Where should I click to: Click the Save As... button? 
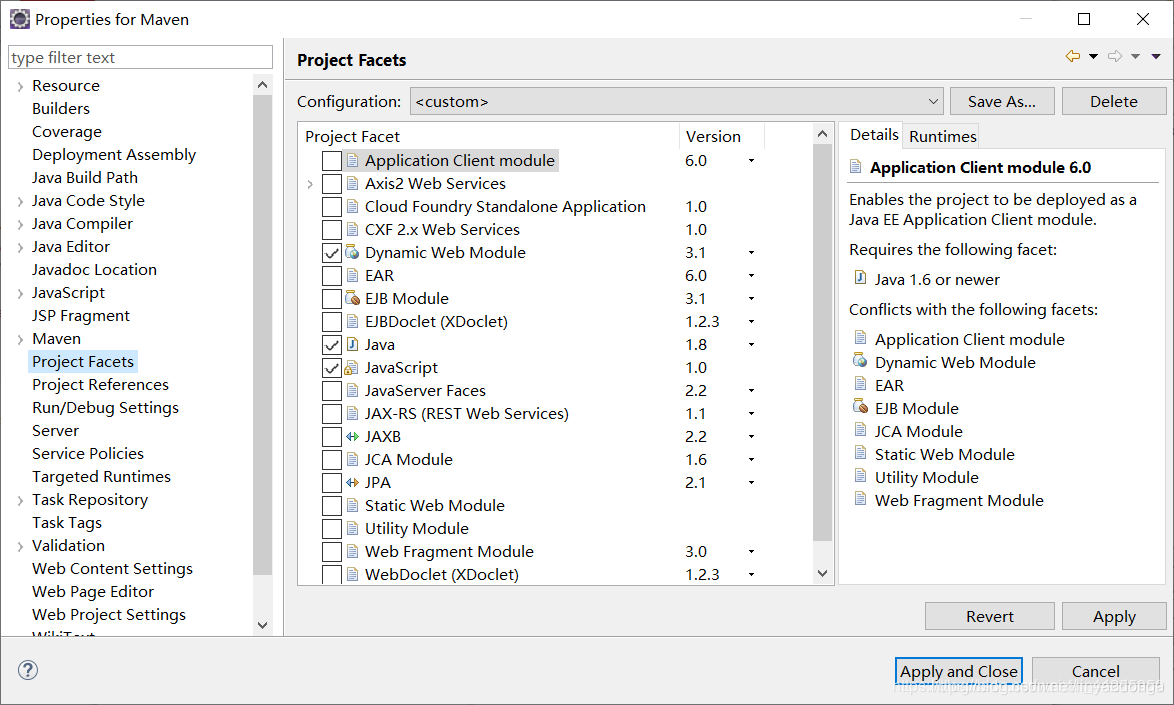(x=1002, y=101)
